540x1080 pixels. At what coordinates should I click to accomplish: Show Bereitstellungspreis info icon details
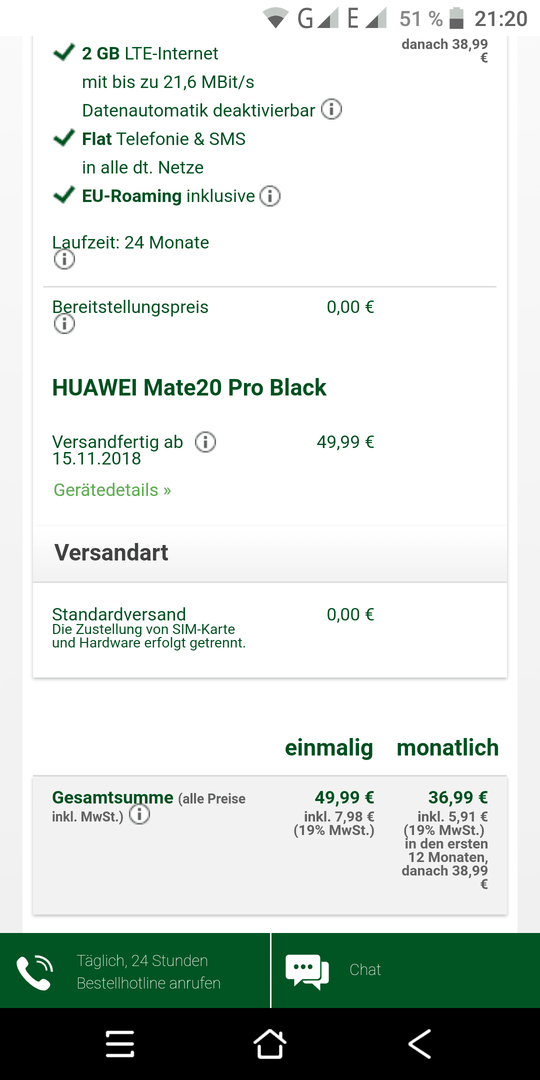pyautogui.click(x=64, y=324)
